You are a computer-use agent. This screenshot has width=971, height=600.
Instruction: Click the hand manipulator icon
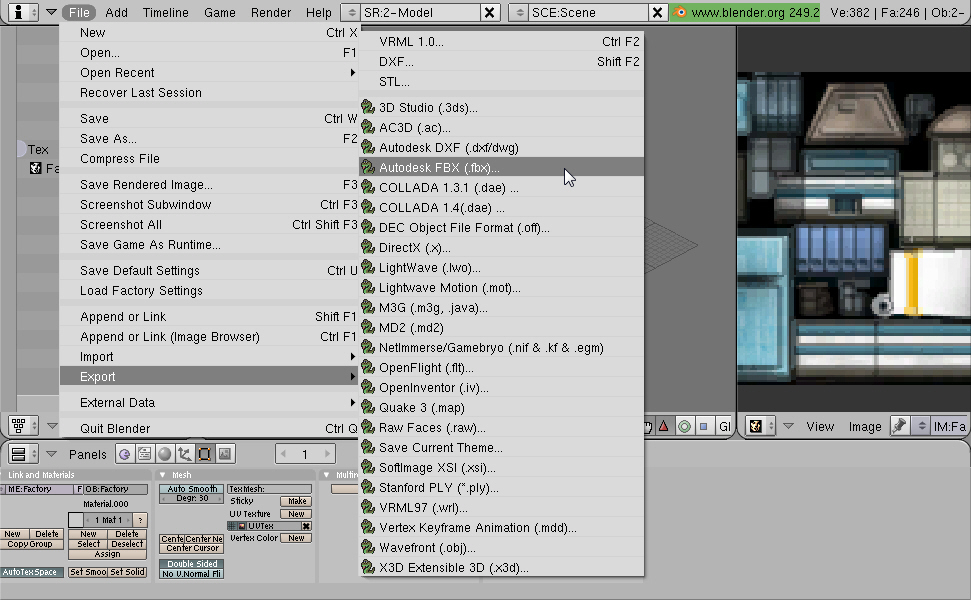648,426
